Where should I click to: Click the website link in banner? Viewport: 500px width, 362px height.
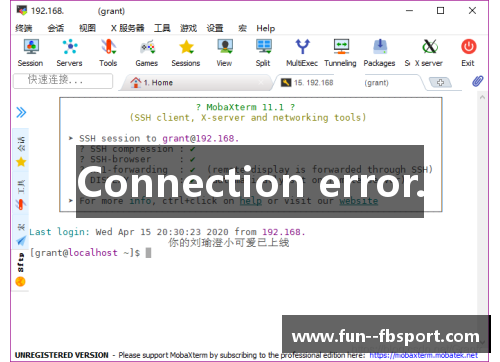pyautogui.click(x=359, y=201)
